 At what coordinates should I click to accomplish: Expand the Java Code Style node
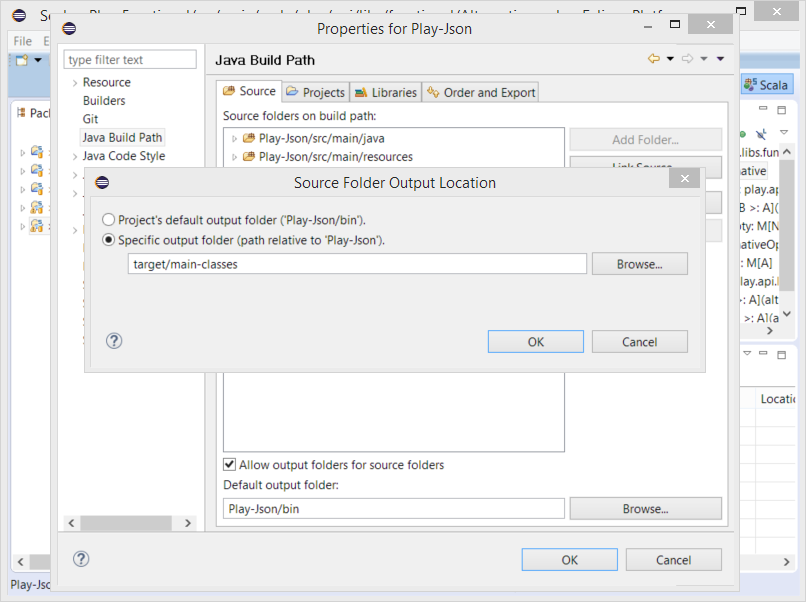click(75, 157)
